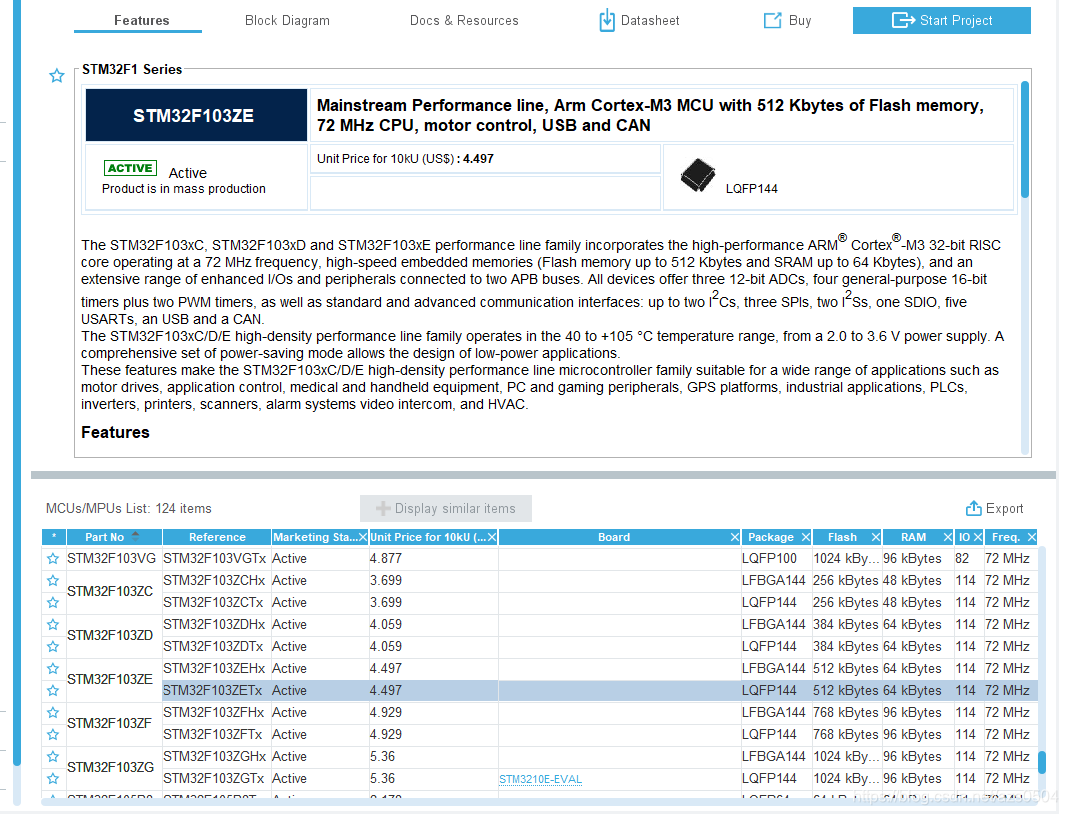Click the Part No sort arrow
This screenshot has width=1068, height=815.
[x=135, y=535]
